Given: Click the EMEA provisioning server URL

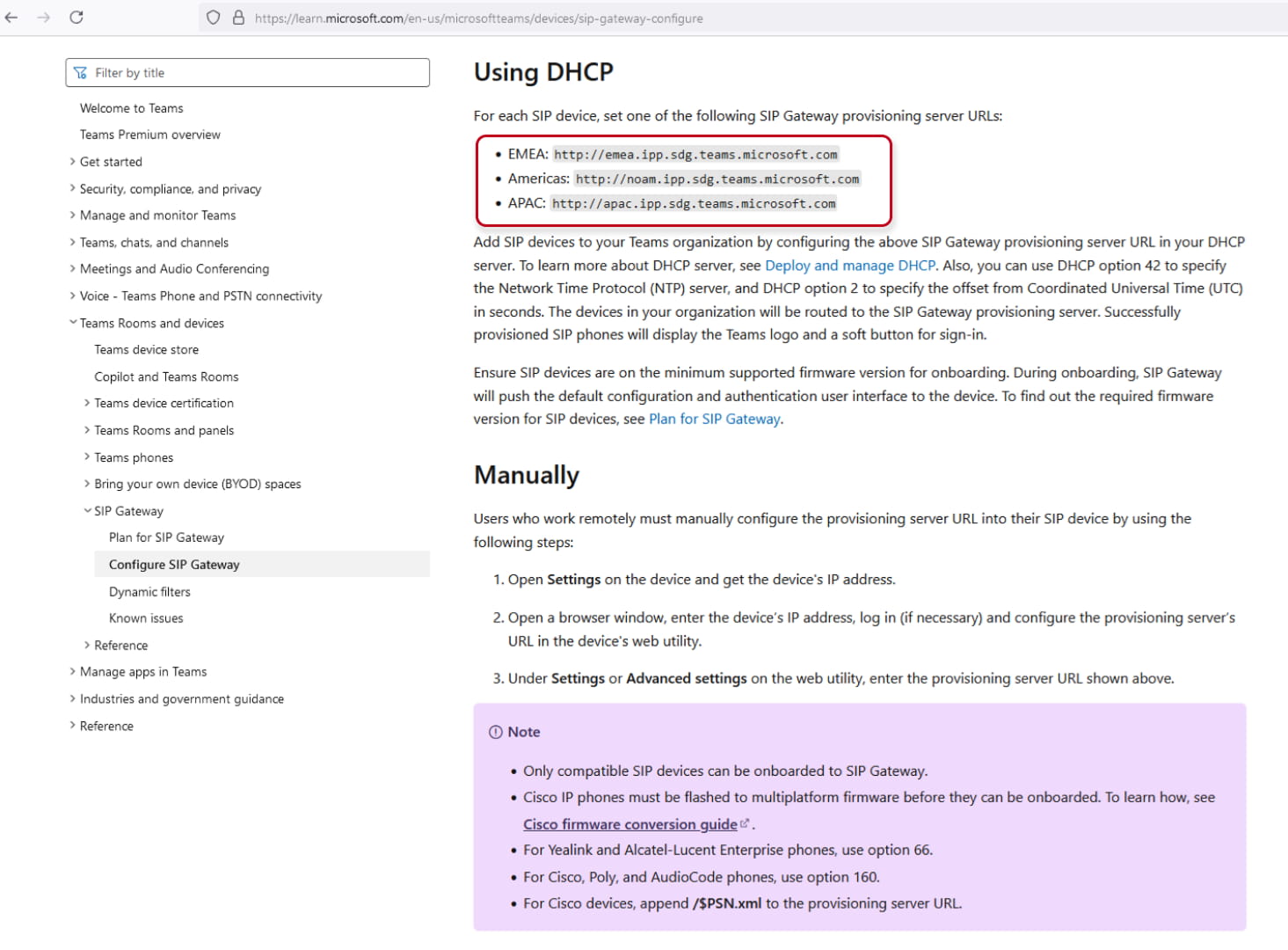Looking at the screenshot, I should point(695,155).
